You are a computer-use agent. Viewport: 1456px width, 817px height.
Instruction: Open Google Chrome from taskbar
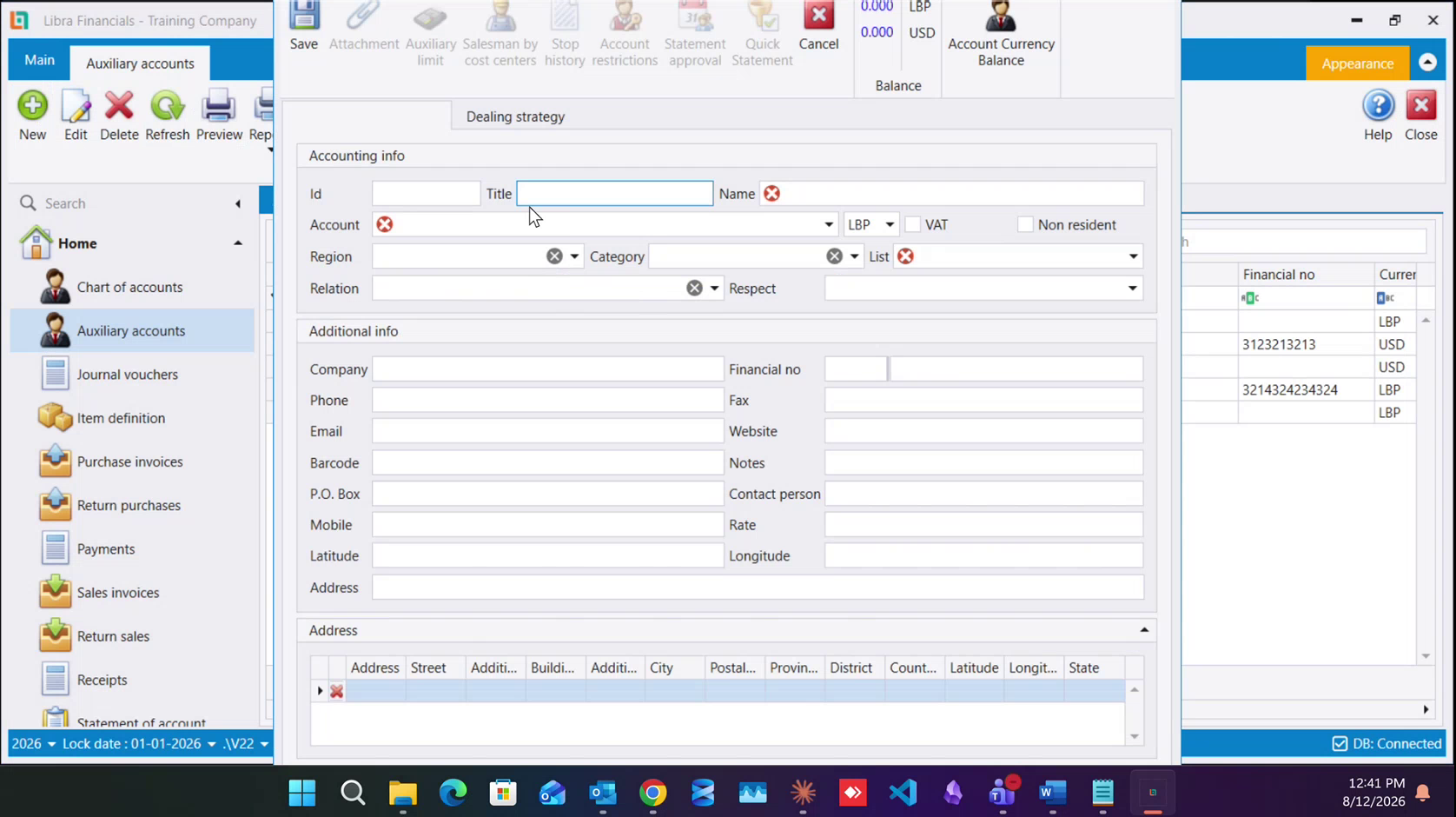pos(653,792)
